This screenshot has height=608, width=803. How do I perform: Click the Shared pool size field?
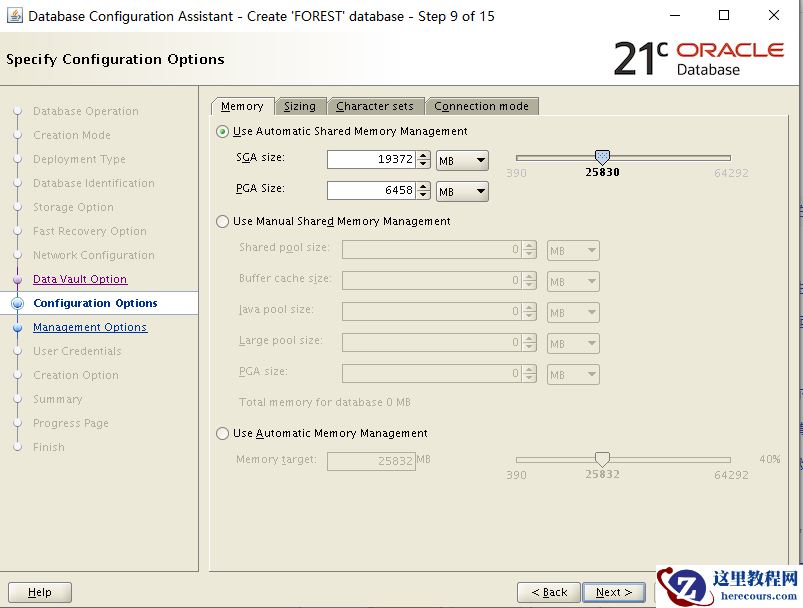[x=432, y=250]
